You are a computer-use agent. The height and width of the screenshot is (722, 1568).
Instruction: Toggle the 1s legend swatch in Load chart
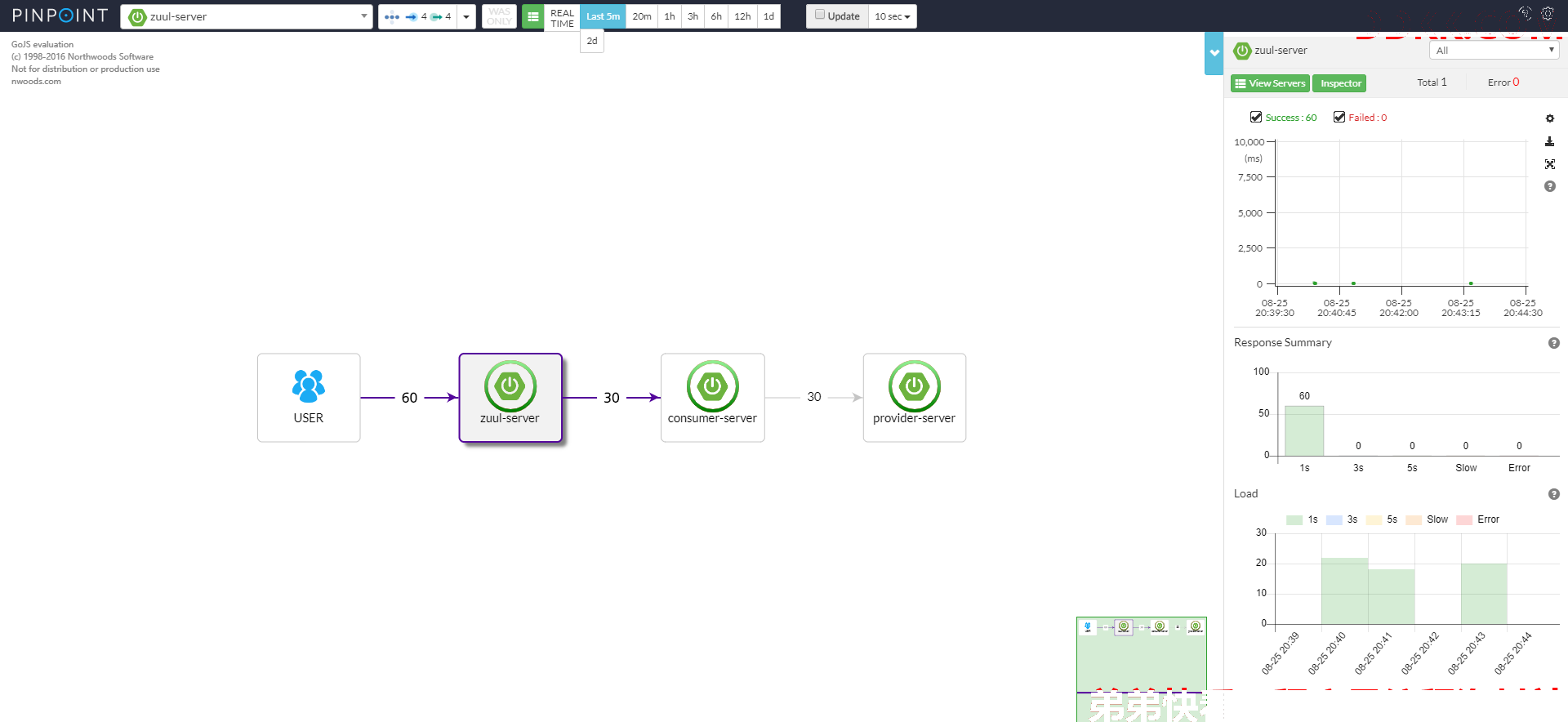tap(1294, 520)
